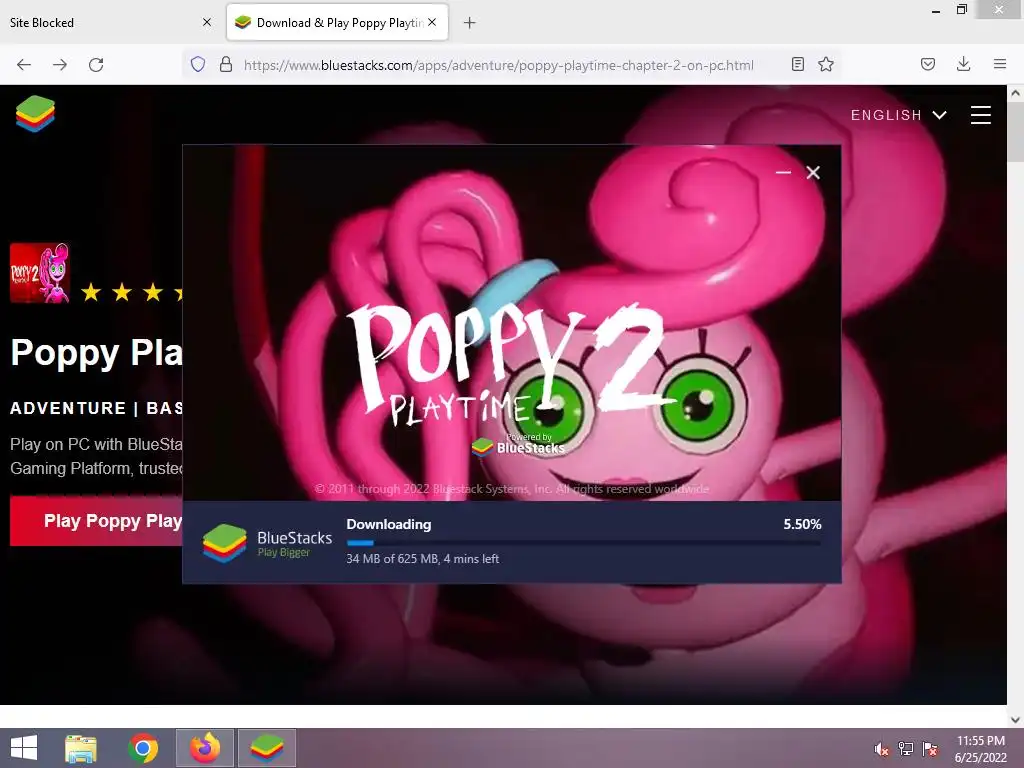Click the vertical scrollbar thumb

click(1015, 131)
